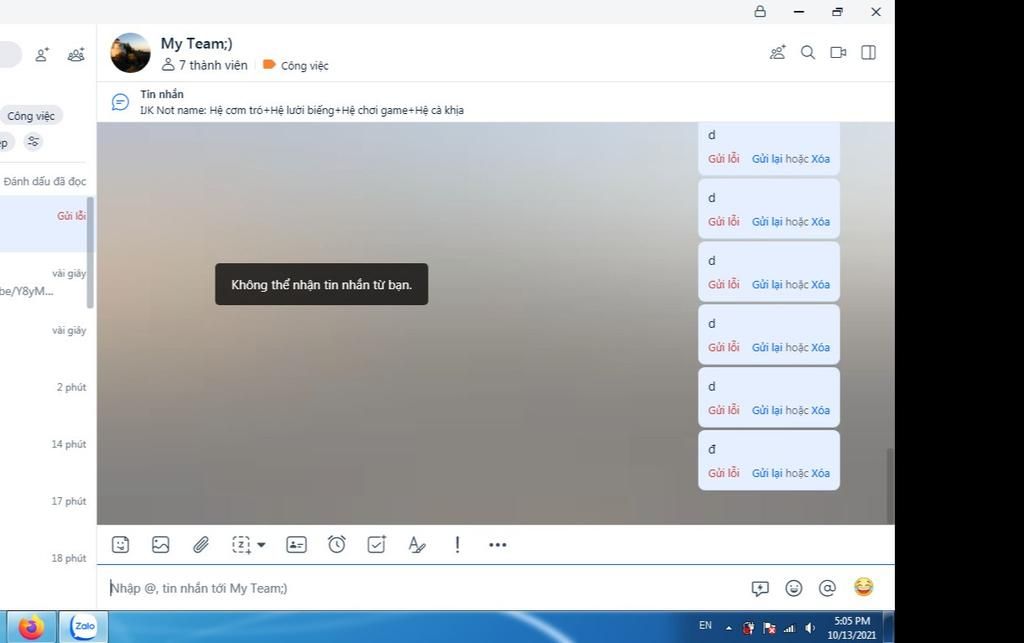This screenshot has width=1024, height=643.
Task: Attach an image using the picture icon
Action: (161, 544)
